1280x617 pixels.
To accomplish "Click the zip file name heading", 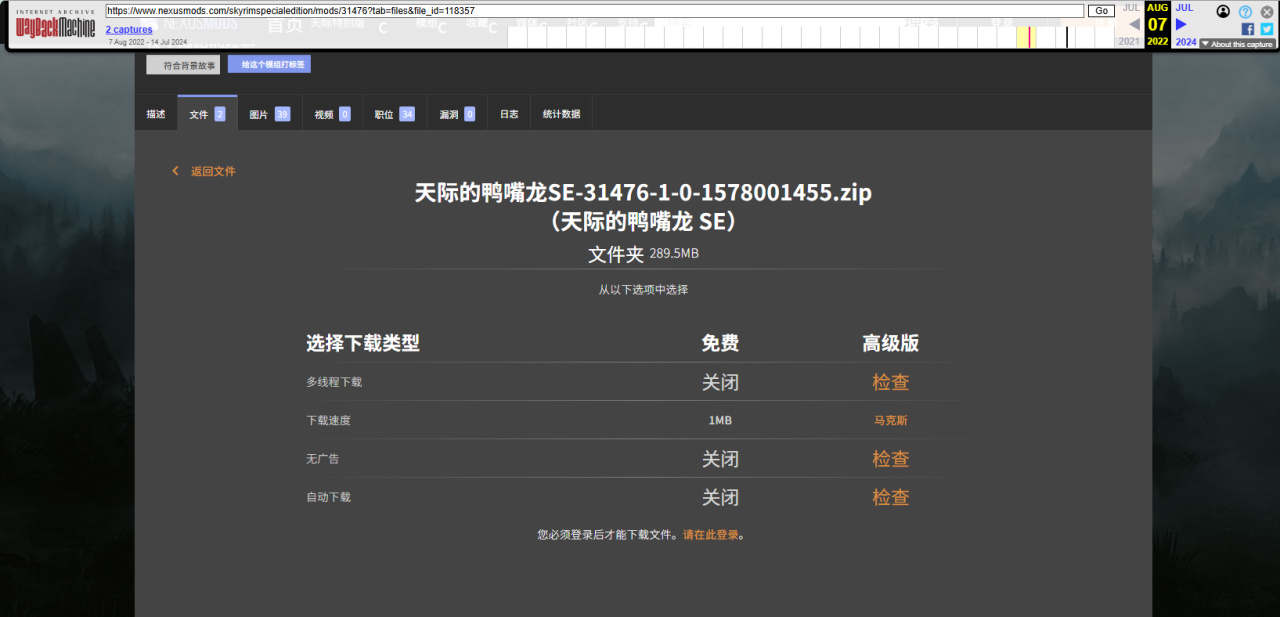I will coord(643,193).
